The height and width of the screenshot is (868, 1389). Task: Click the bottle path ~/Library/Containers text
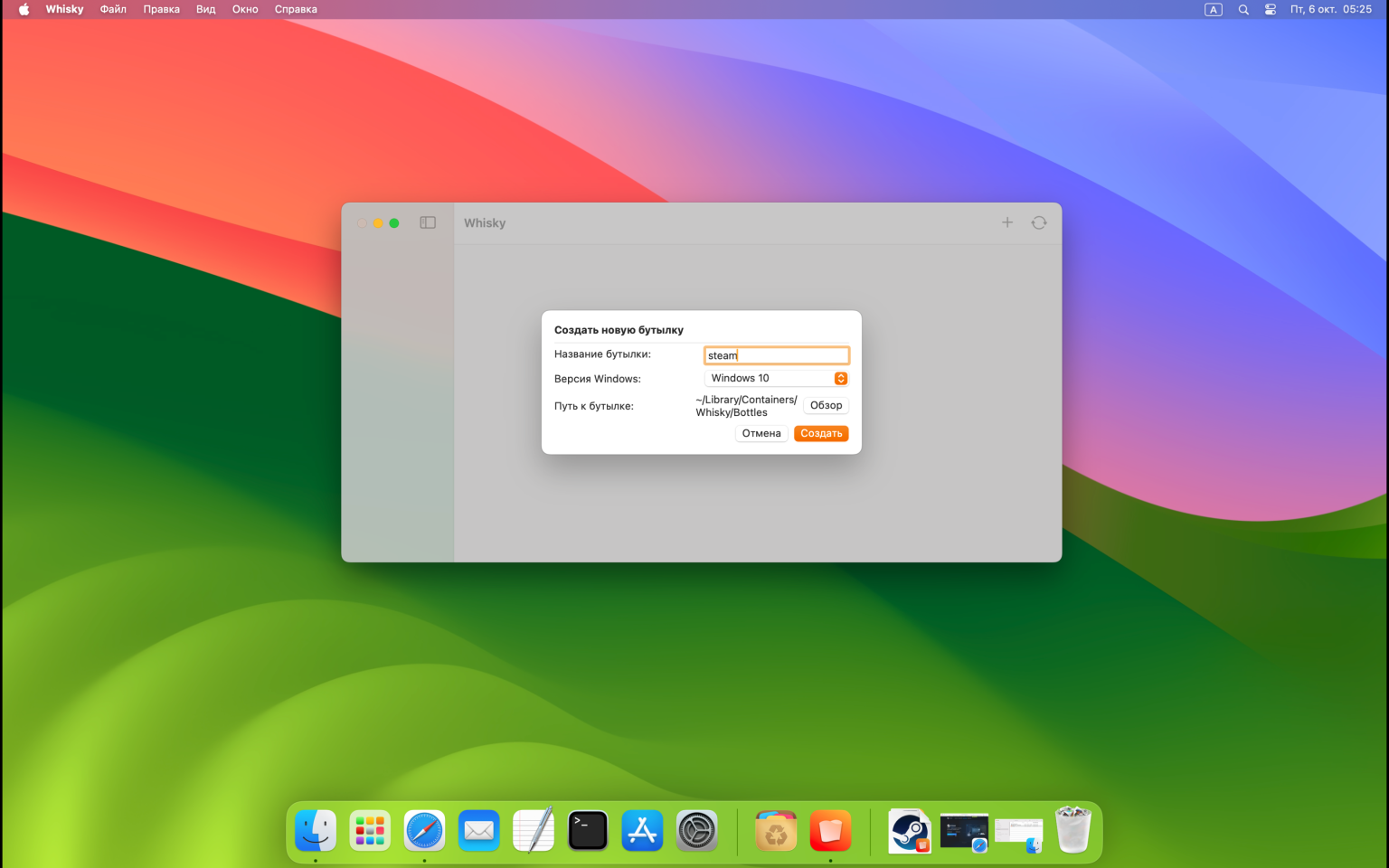(x=746, y=406)
